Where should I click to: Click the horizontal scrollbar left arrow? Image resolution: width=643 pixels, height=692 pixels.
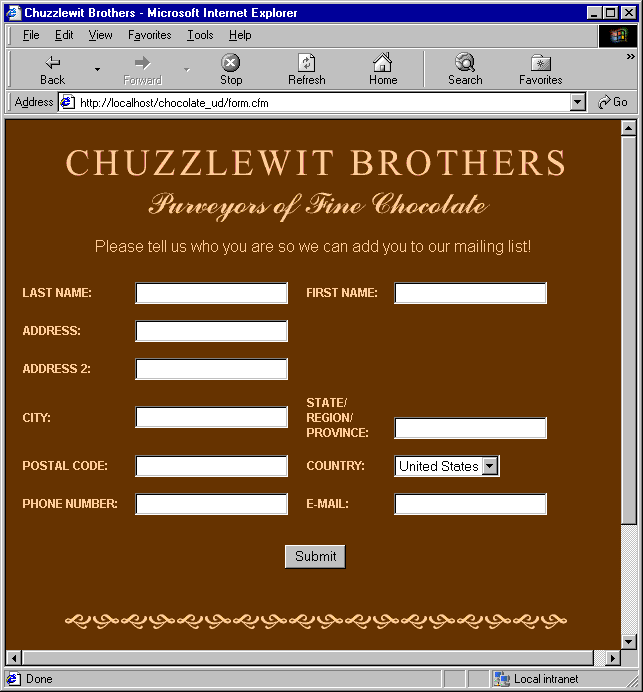[x=14, y=658]
